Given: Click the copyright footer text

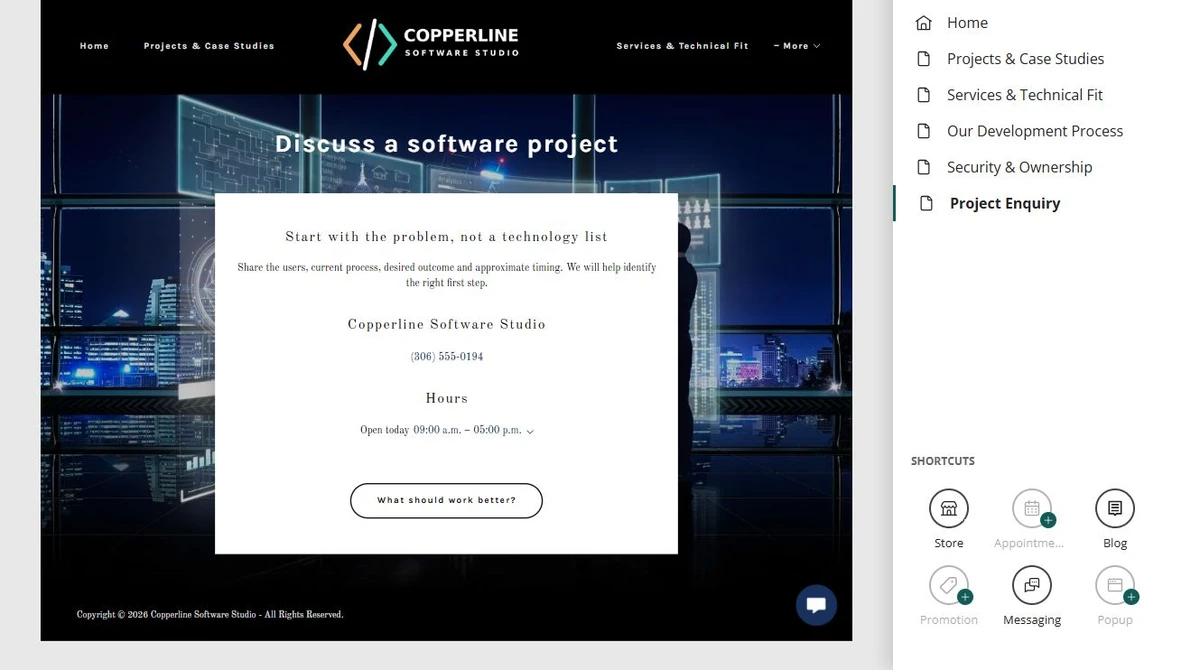Looking at the screenshot, I should click(x=210, y=615).
